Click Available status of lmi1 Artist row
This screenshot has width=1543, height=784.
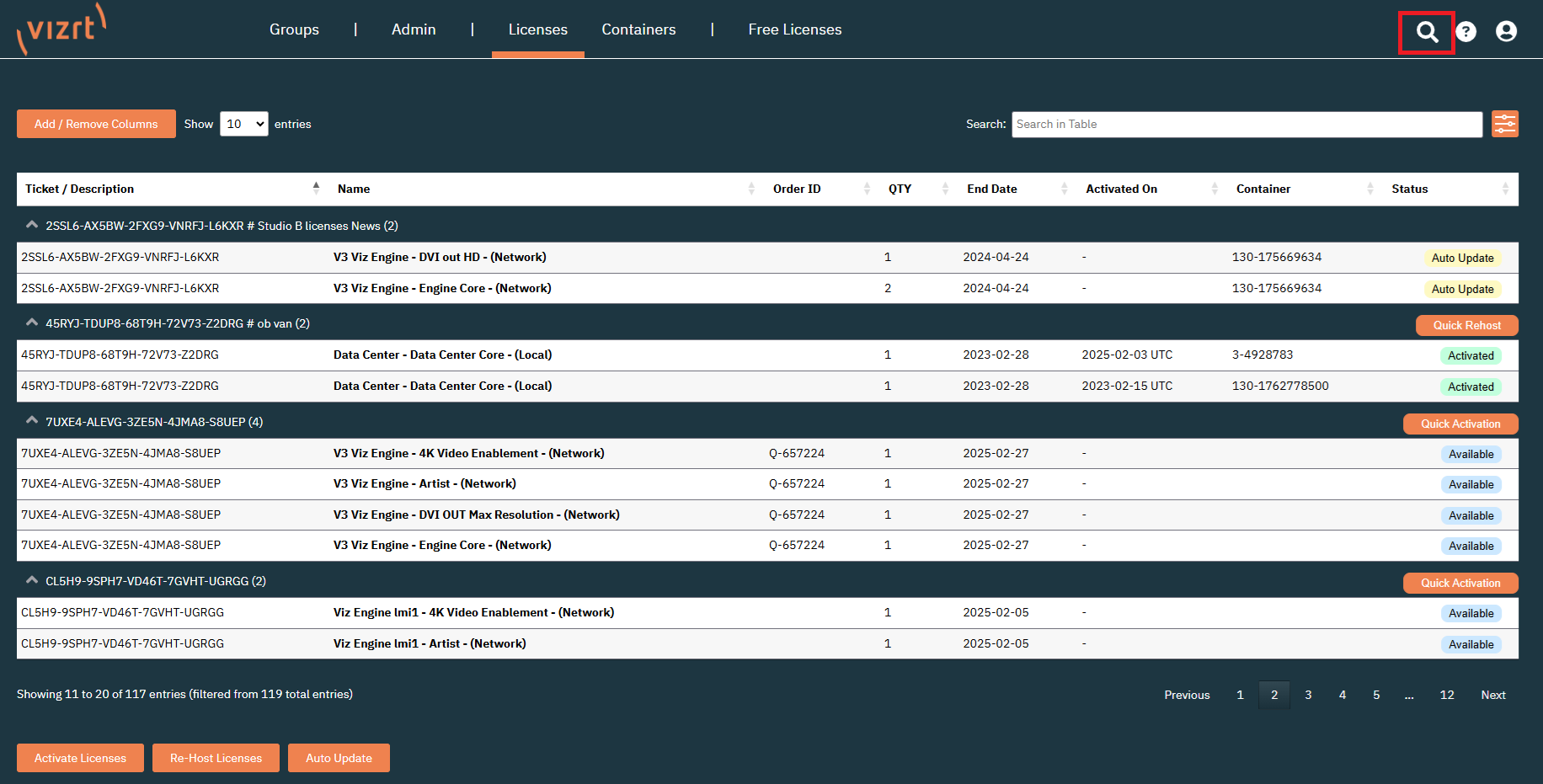click(1471, 644)
